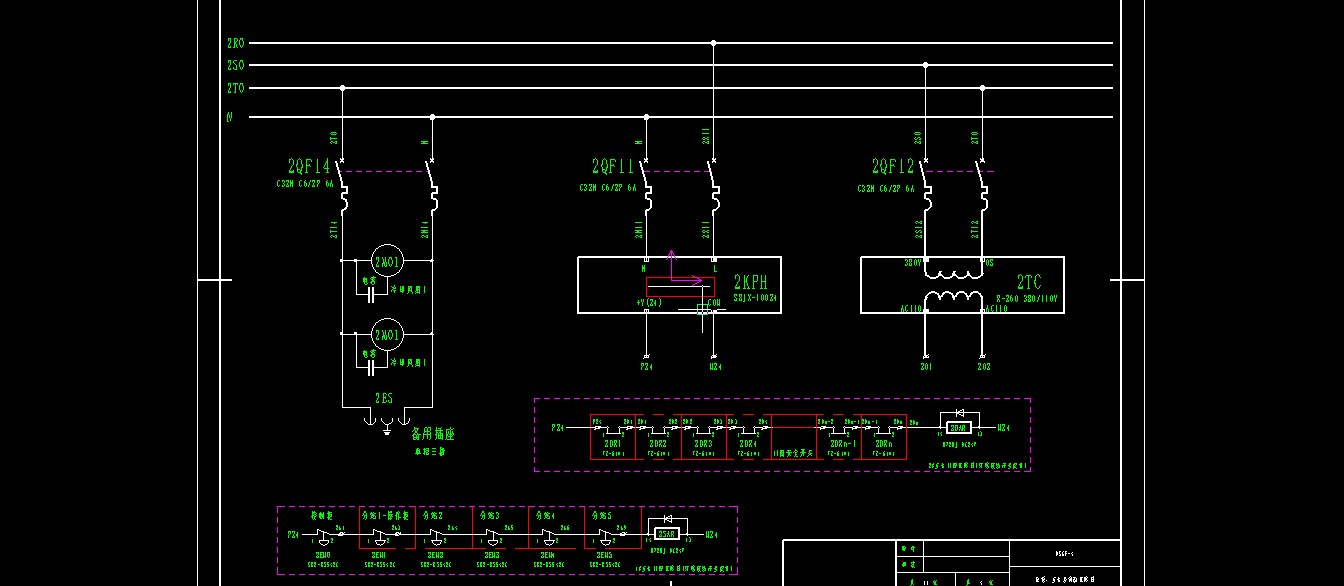Select the 2TC transformer label

[1030, 283]
